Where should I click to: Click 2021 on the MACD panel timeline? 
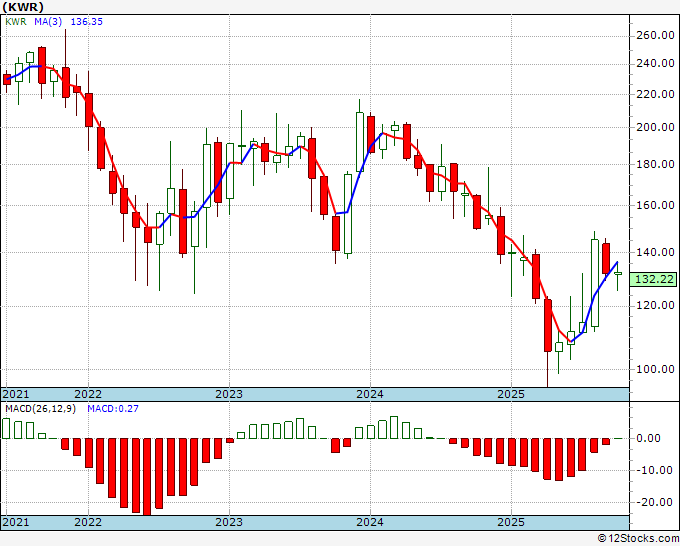(16, 522)
